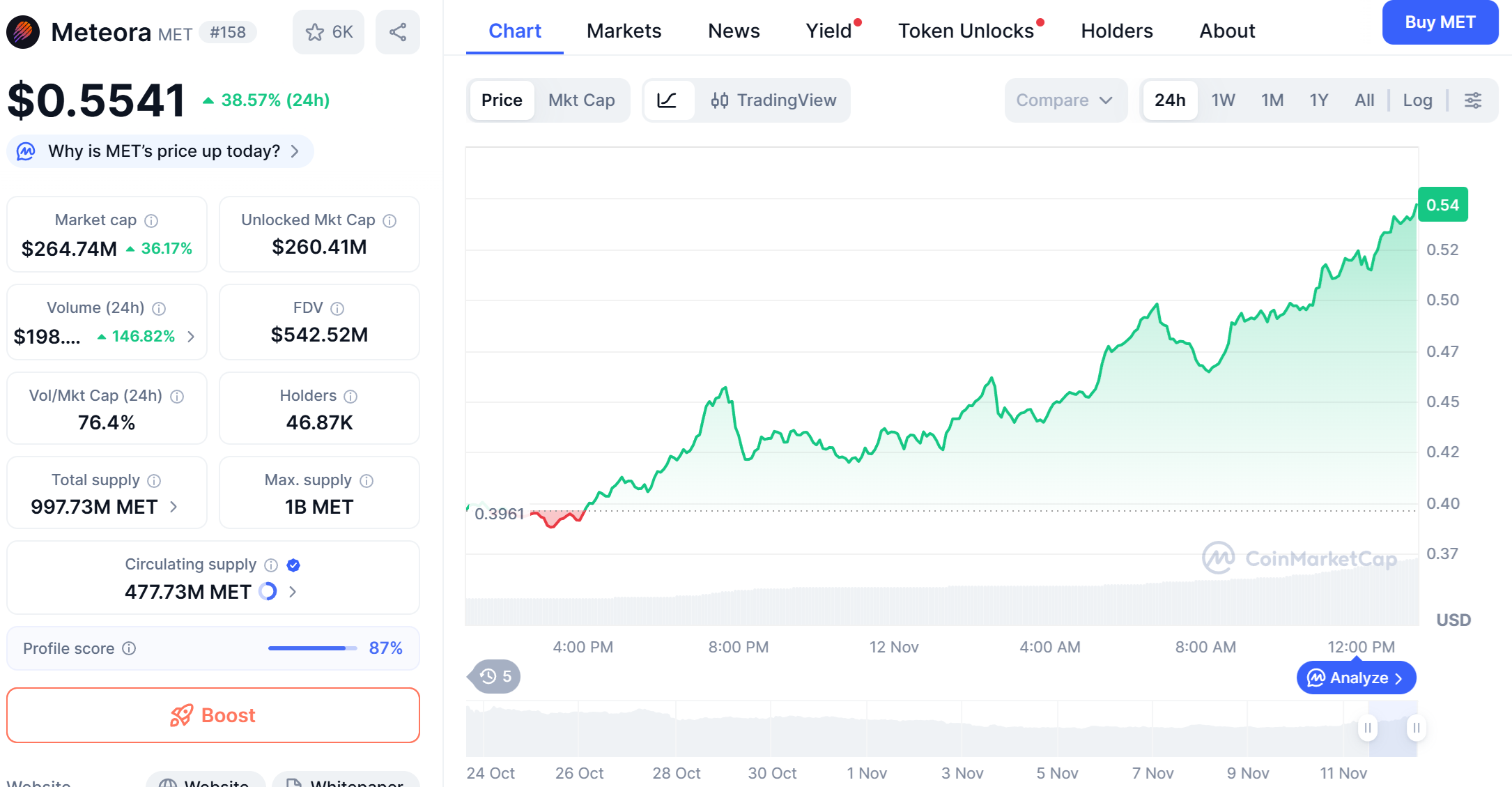Switch to the Holders tab

point(1116,31)
